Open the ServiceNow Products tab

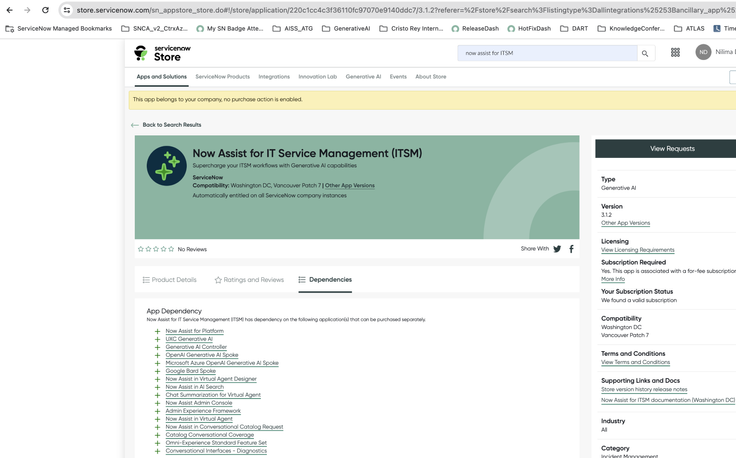tap(222, 76)
